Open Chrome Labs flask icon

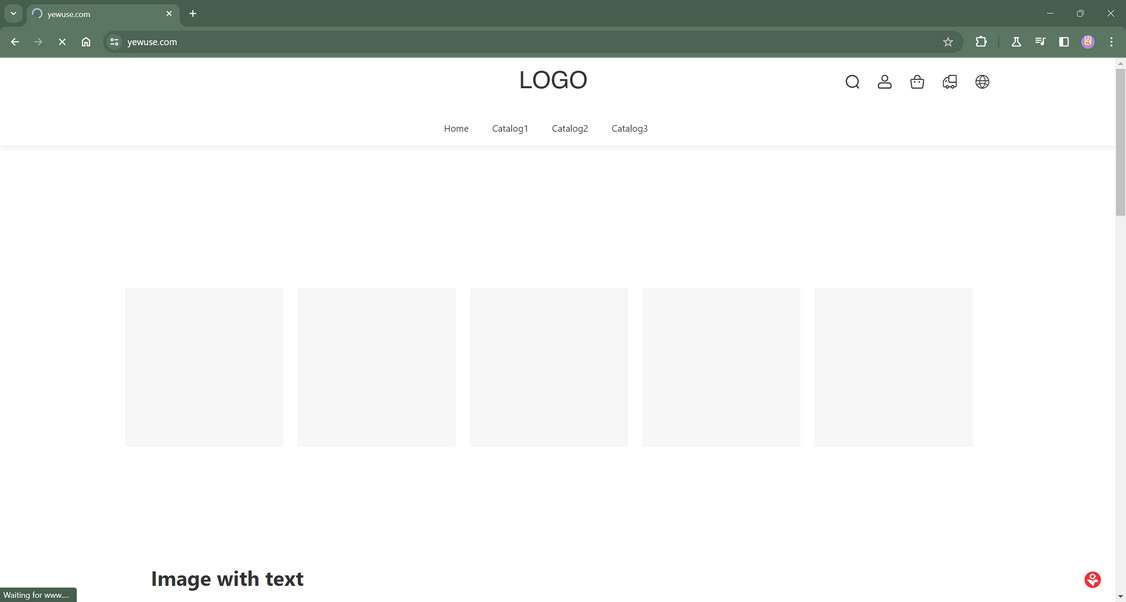(x=1016, y=42)
